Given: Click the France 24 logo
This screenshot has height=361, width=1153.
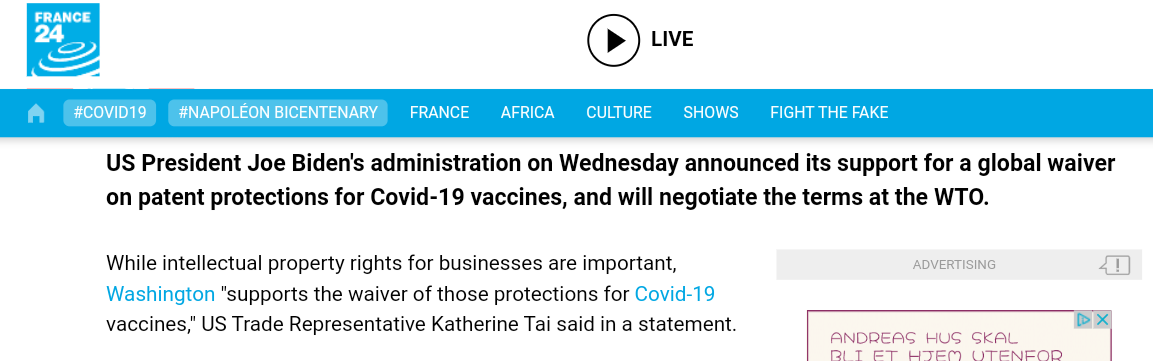Looking at the screenshot, I should click(x=63, y=40).
